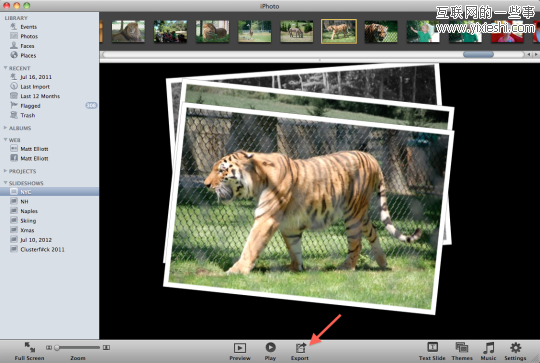Select the child in green shirt thumbnail
Viewport: 540px width, 363px height.
tap(423, 31)
